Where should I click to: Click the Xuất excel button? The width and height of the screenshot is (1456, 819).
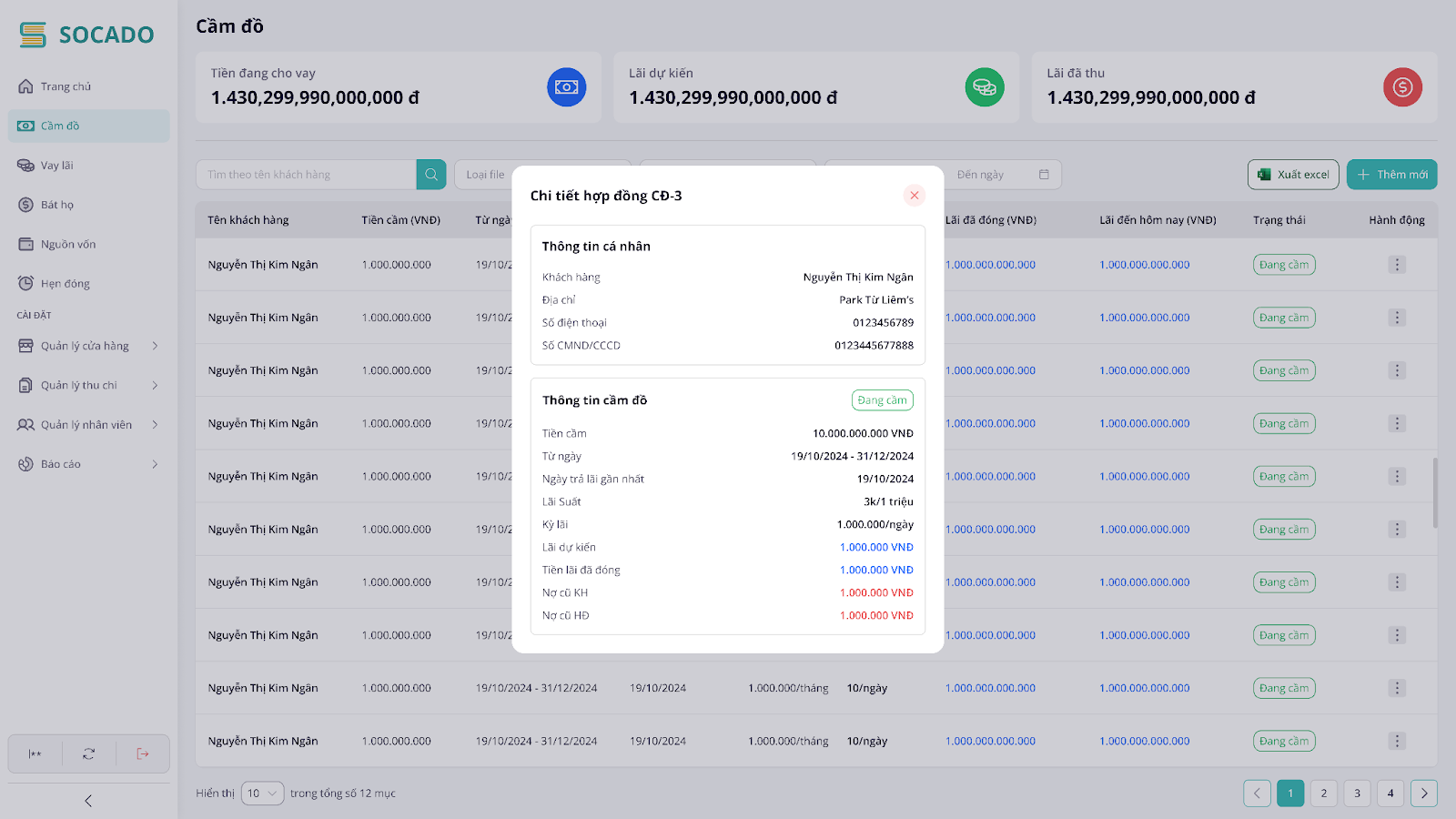1293,175
